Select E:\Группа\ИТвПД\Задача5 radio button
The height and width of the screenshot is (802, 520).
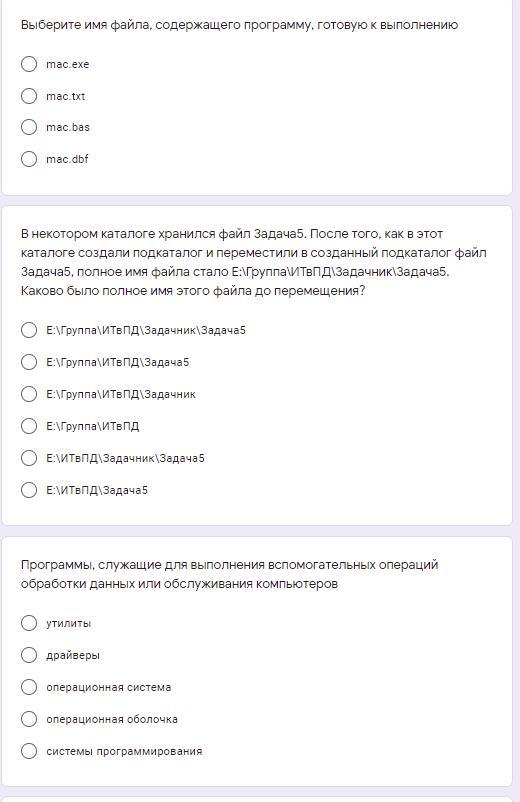pos(29,362)
